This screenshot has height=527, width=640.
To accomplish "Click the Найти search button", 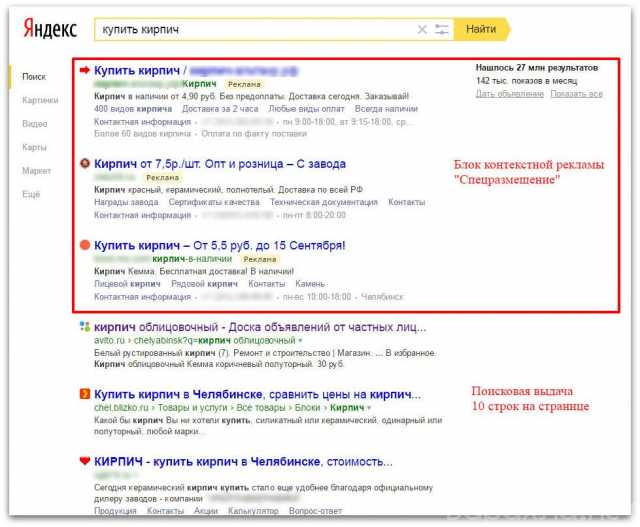I will coord(481,29).
